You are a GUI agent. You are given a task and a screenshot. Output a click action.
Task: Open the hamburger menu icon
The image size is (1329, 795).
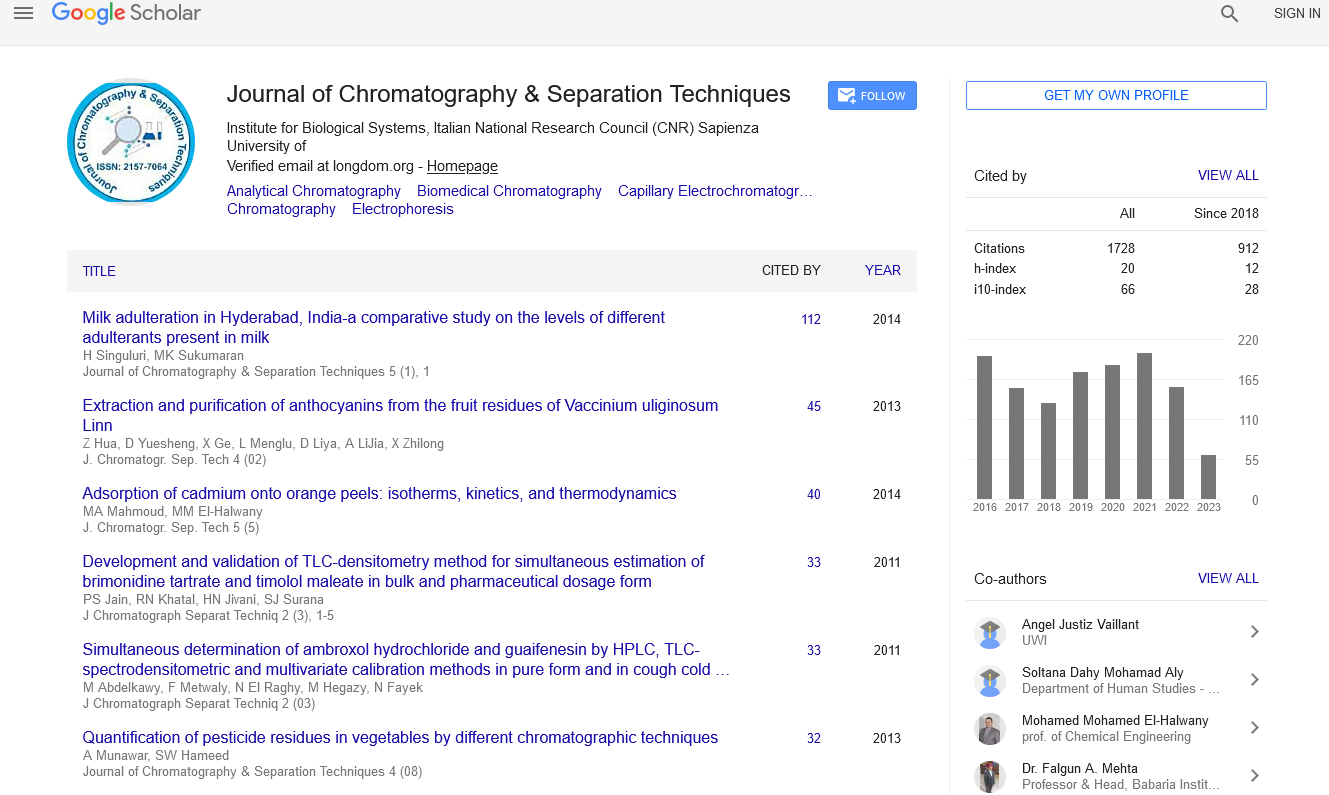tap(23, 13)
